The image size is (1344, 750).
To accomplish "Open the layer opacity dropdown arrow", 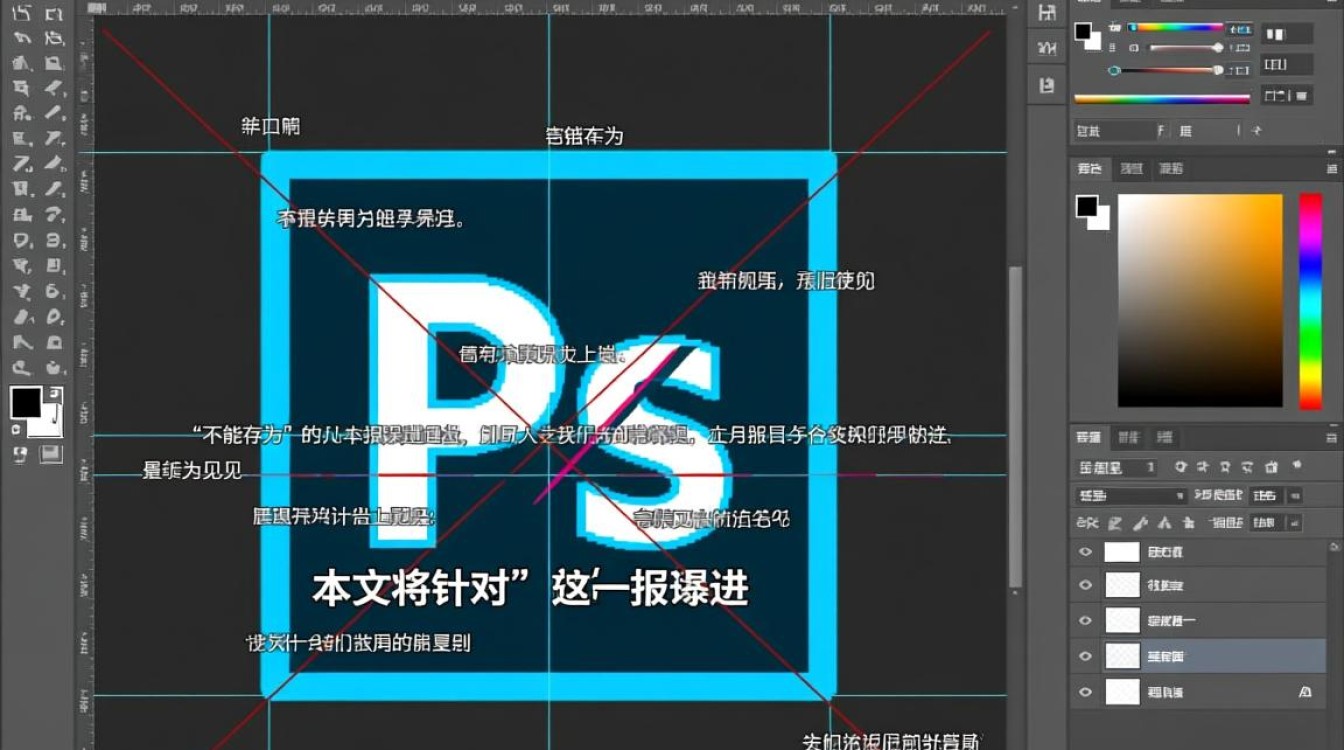I will (x=1295, y=496).
